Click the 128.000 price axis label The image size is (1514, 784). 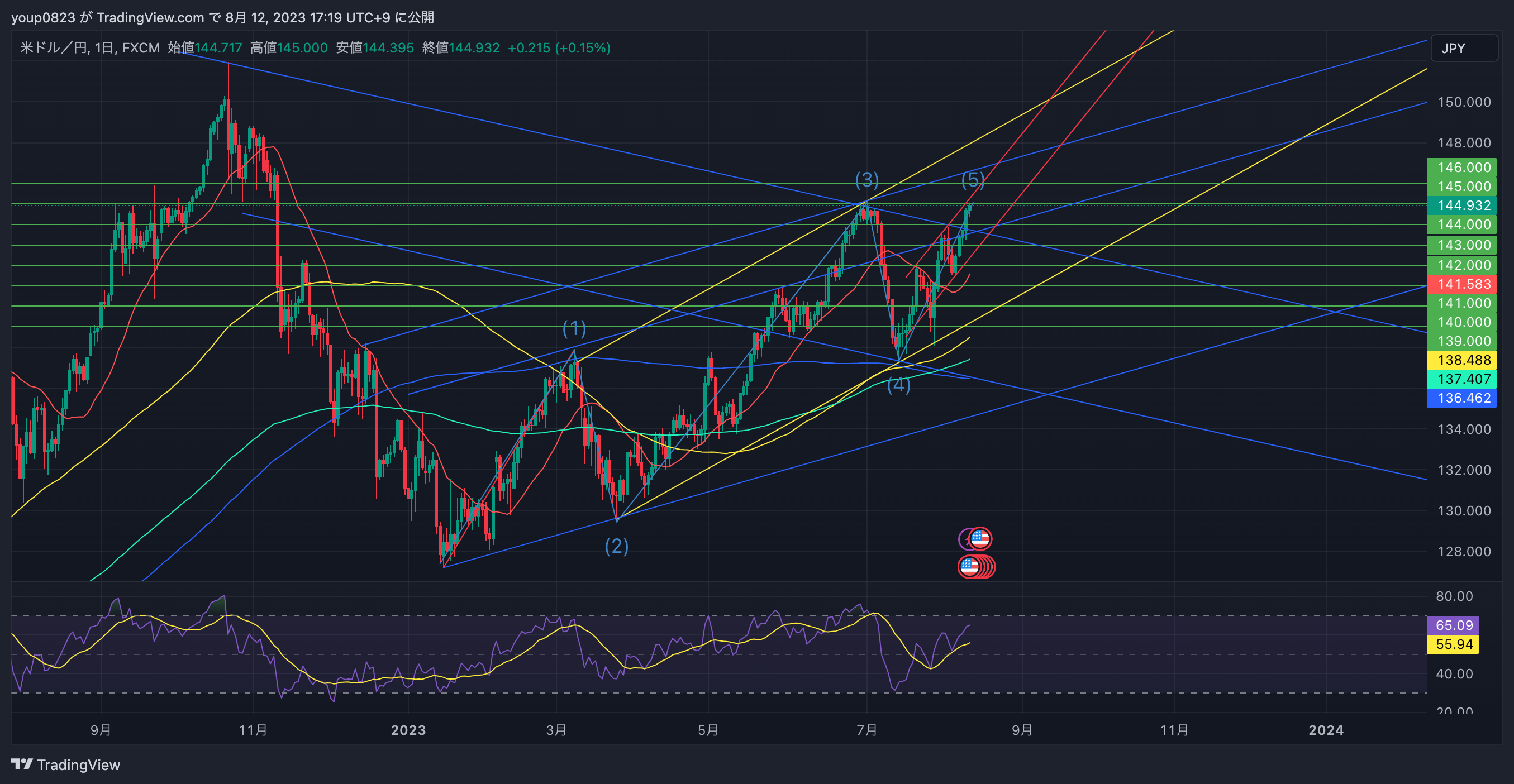pos(1464,552)
